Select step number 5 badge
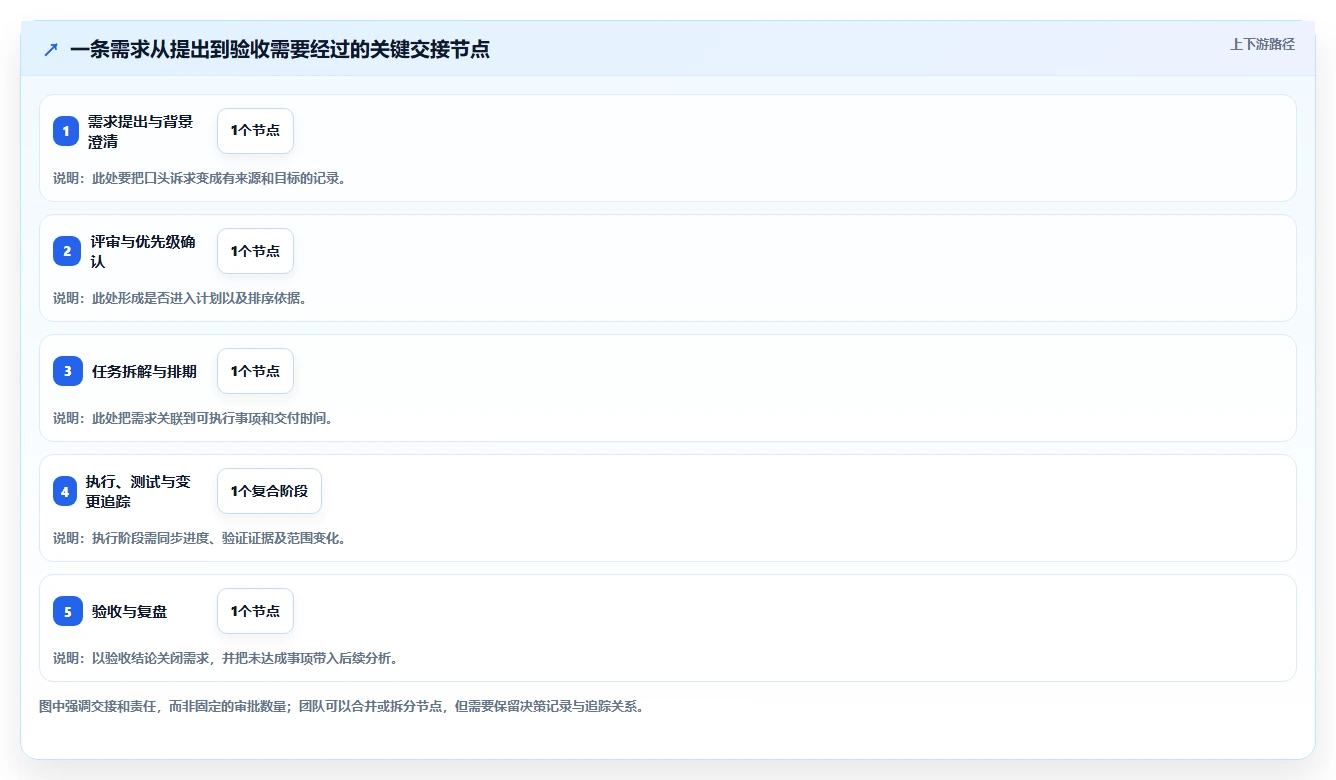The image size is (1336, 780). pos(68,611)
